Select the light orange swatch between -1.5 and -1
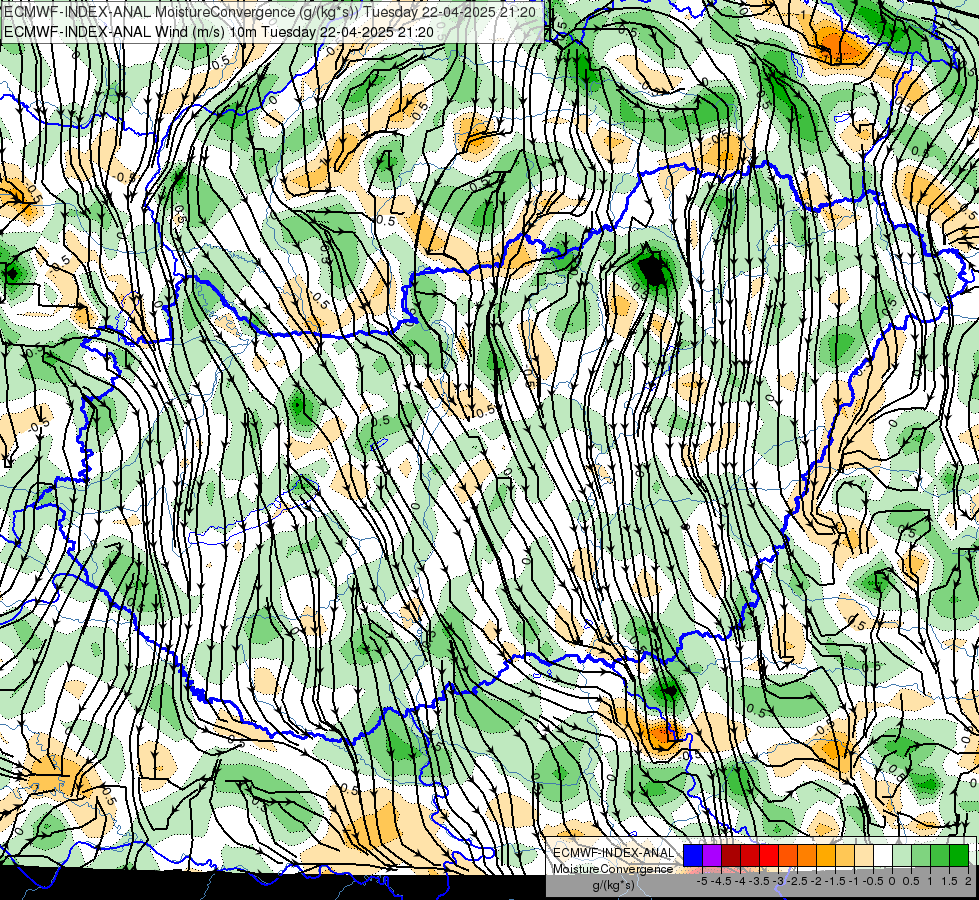The height and width of the screenshot is (900, 979). click(845, 856)
